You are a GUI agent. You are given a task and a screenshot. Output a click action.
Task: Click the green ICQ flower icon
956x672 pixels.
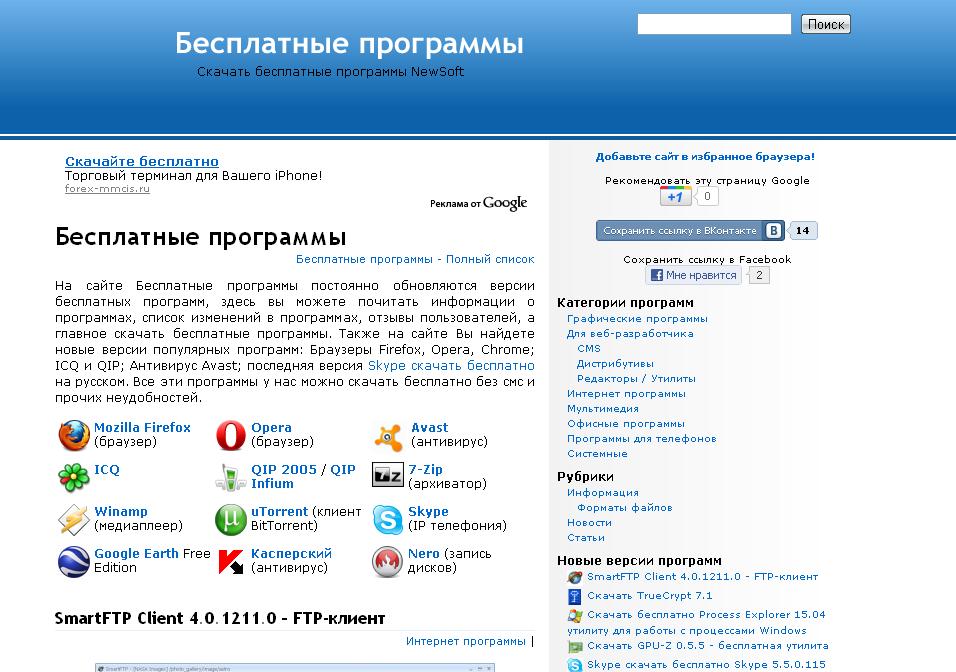coord(74,477)
